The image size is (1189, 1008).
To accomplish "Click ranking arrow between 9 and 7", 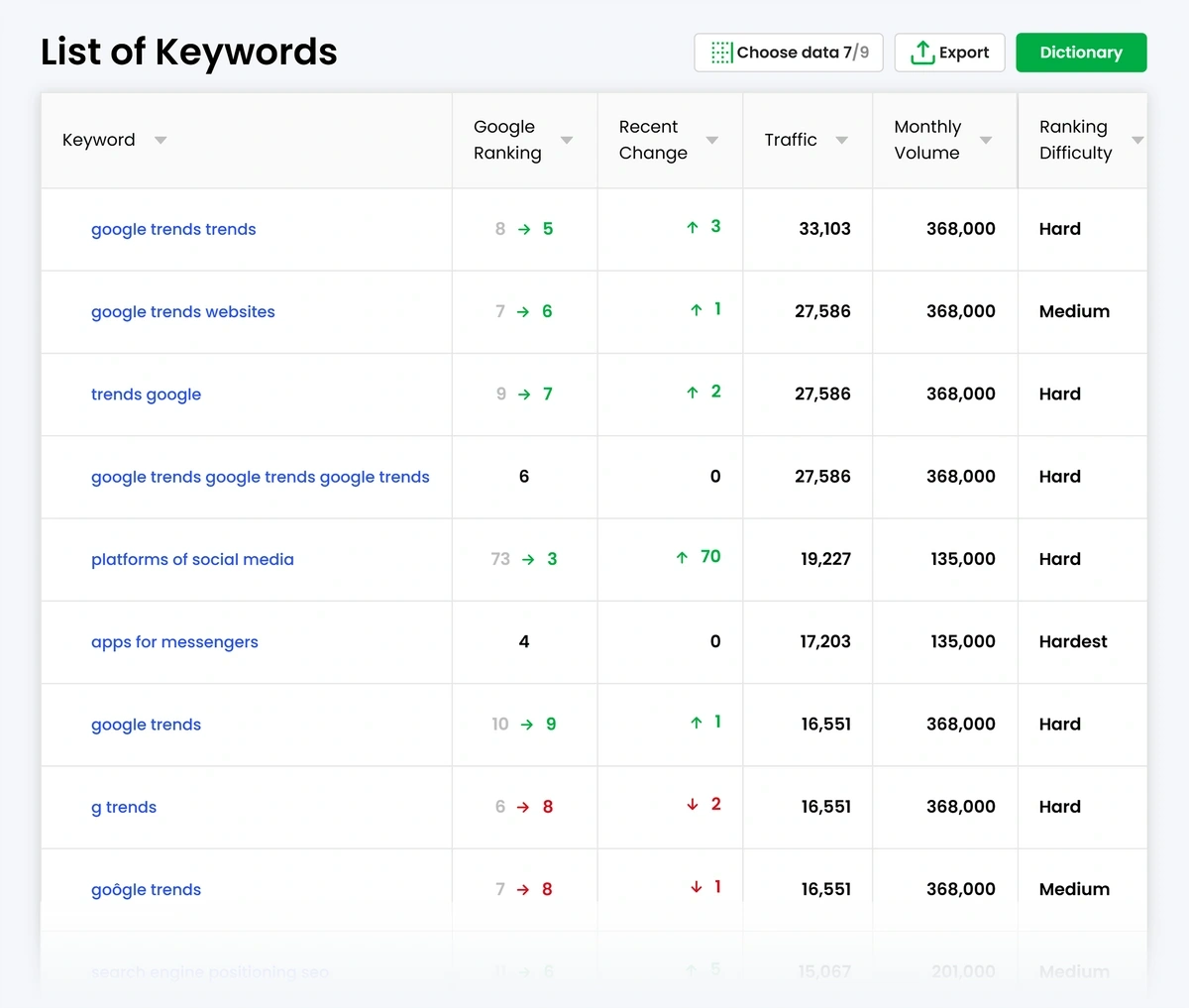I will 524,394.
